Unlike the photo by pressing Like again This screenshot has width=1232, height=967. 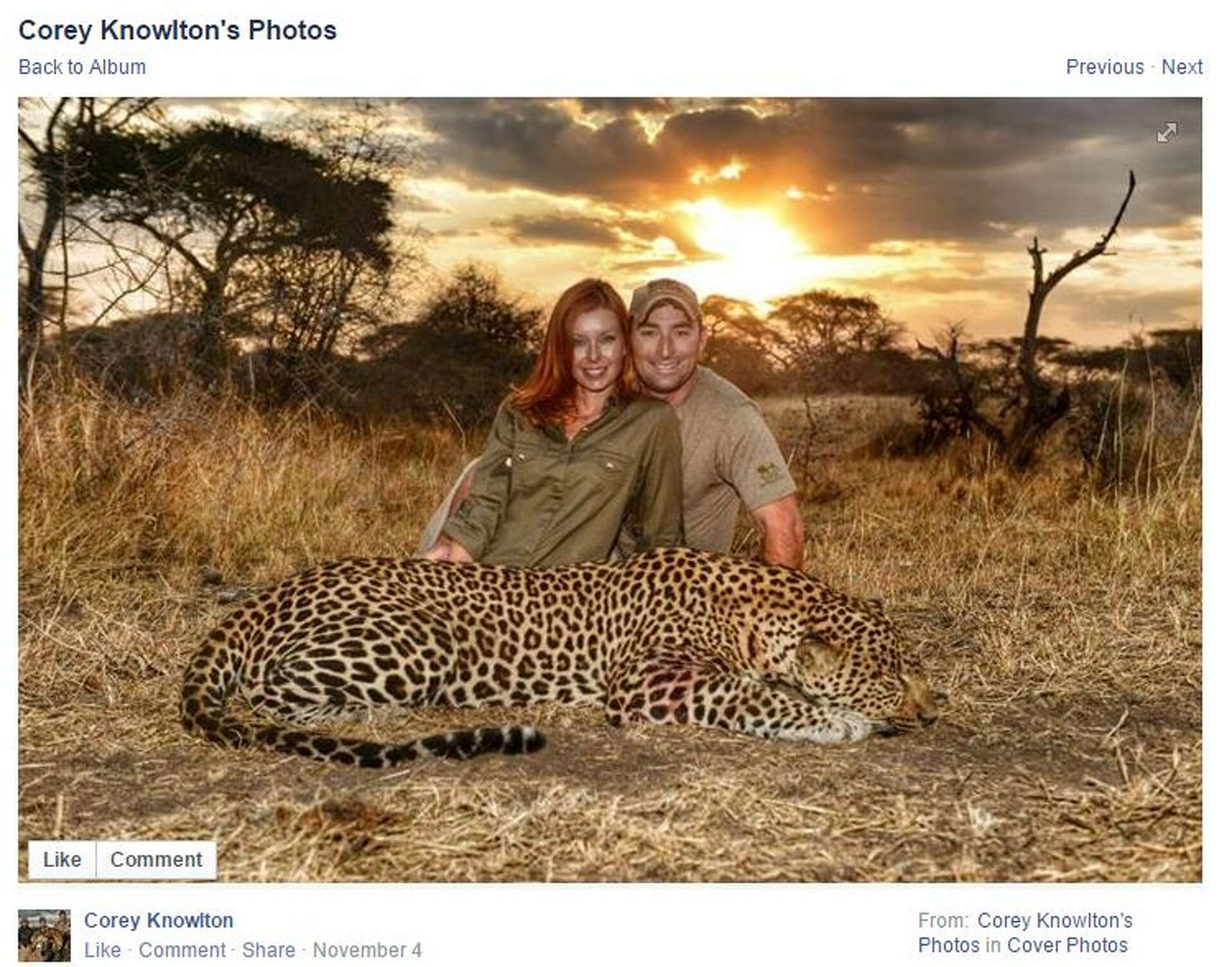61,860
